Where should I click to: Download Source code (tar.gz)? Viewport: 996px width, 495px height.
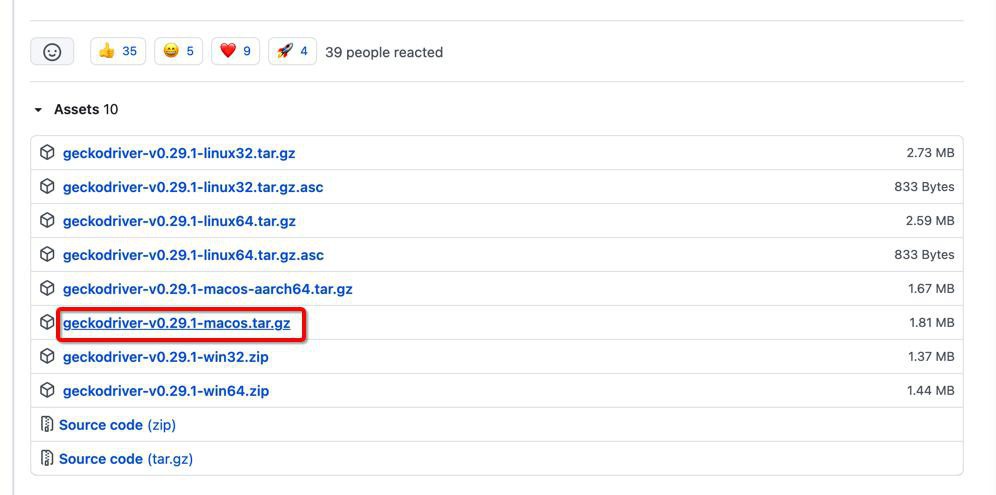coord(126,458)
